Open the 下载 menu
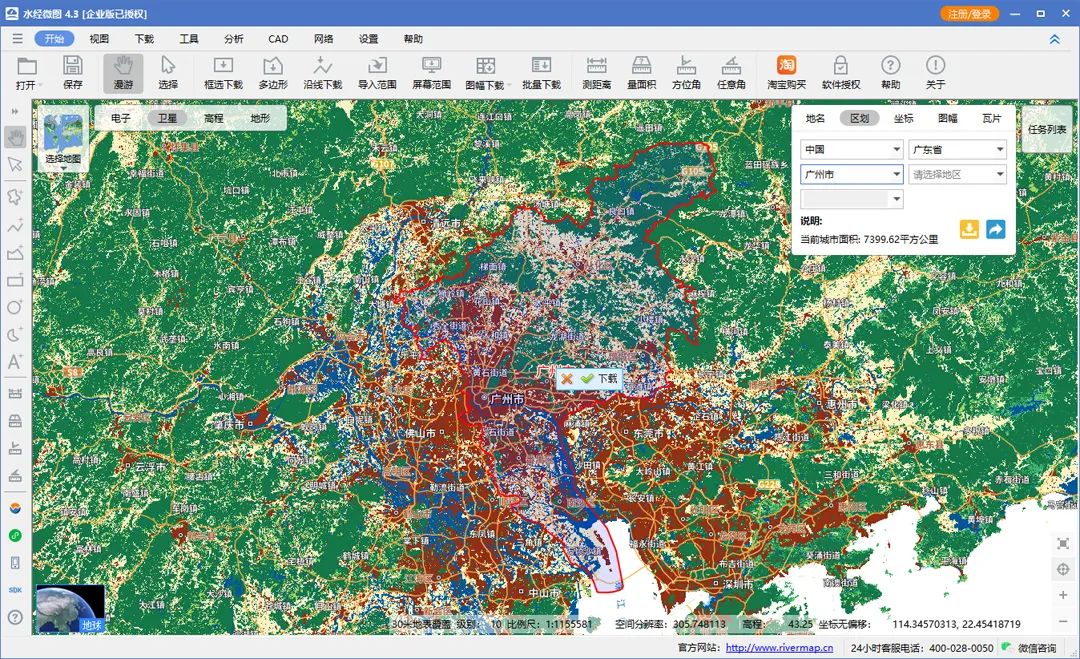Viewport: 1080px width, 659px height. tap(144, 39)
